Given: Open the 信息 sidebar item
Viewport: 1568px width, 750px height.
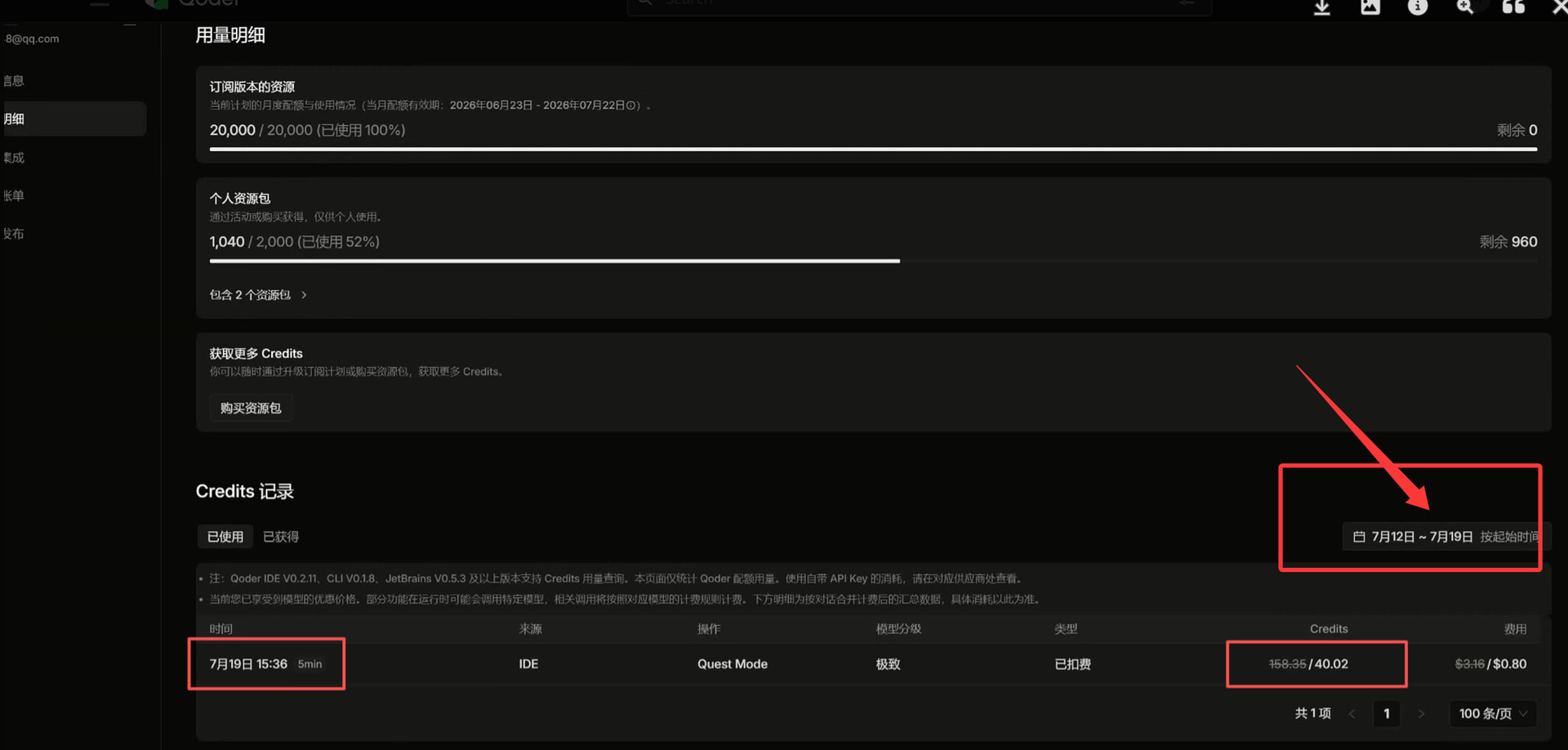Looking at the screenshot, I should click(14, 81).
